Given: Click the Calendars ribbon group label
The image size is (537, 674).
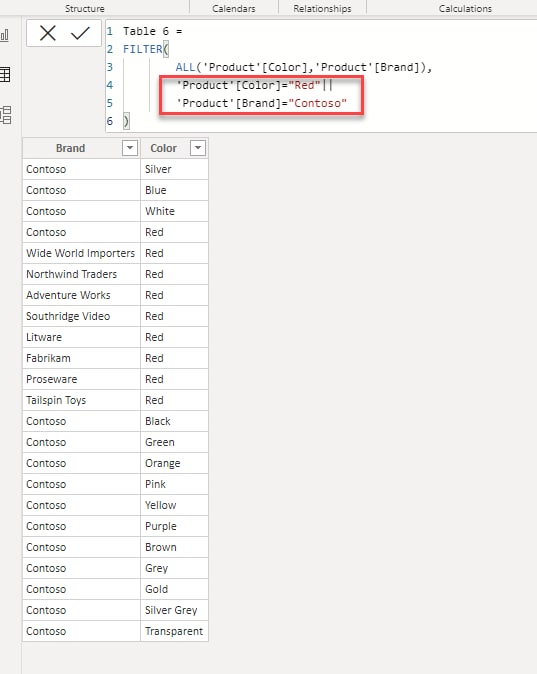Looking at the screenshot, I should point(233,8).
